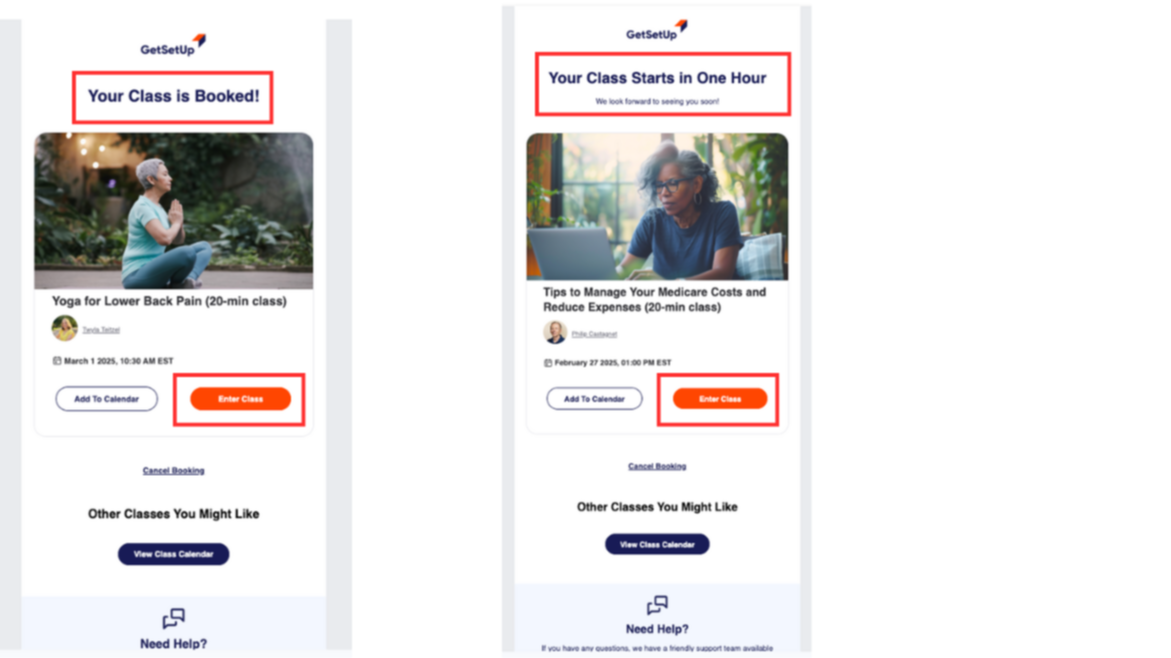
Task: Open the Medicare instructor's avatar photo
Action: coord(555,332)
